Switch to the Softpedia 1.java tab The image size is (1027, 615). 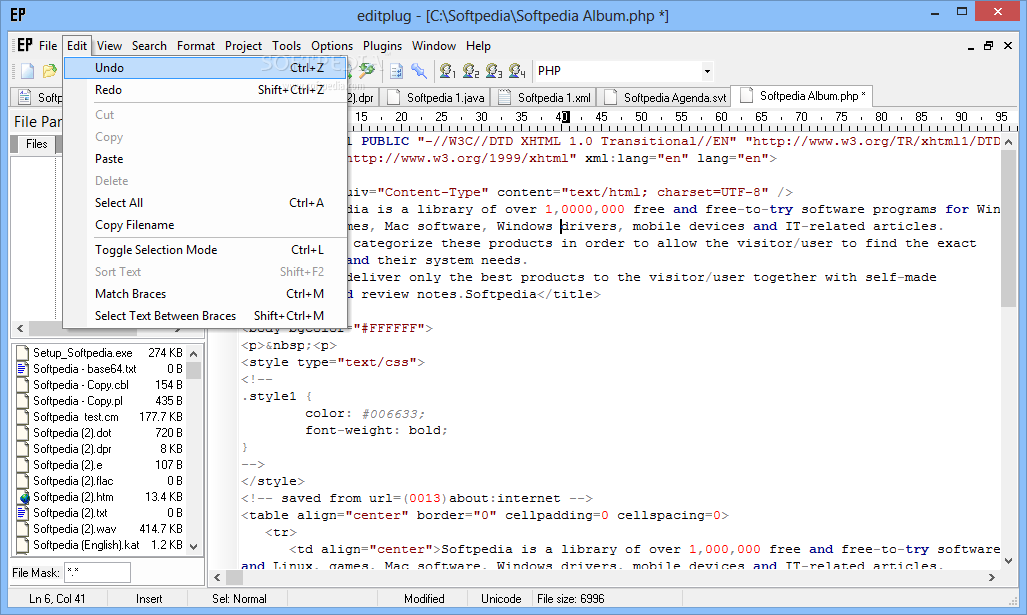pyautogui.click(x=436, y=98)
